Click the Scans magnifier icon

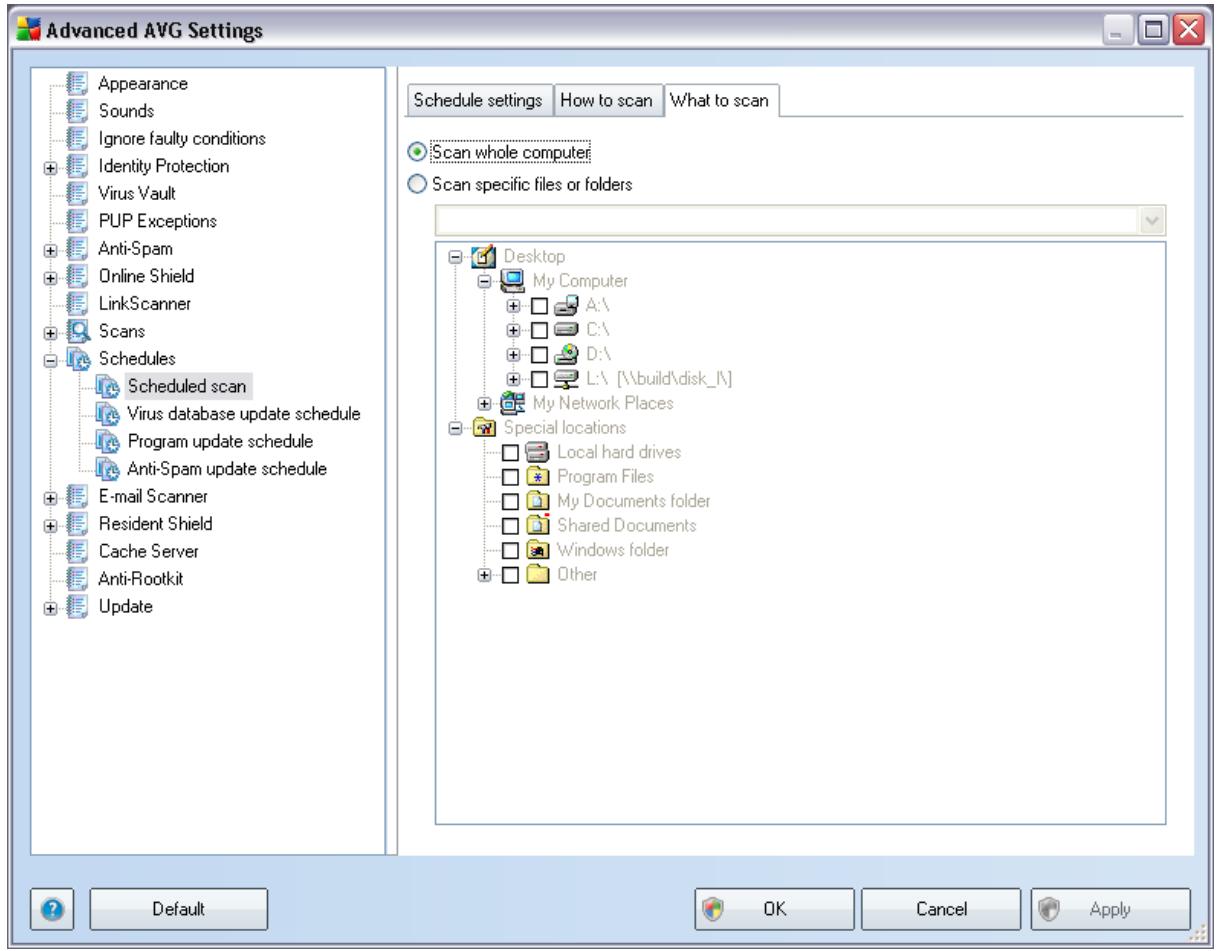pos(80,330)
